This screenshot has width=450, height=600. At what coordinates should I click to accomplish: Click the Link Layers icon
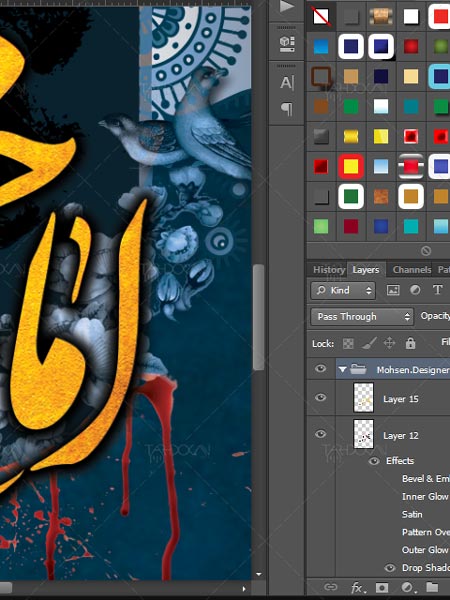click(330, 587)
